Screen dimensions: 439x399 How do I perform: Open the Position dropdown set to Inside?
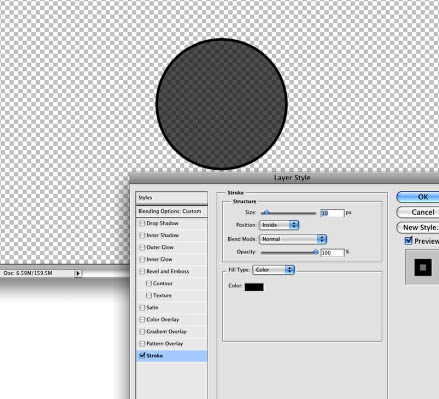[279, 225]
